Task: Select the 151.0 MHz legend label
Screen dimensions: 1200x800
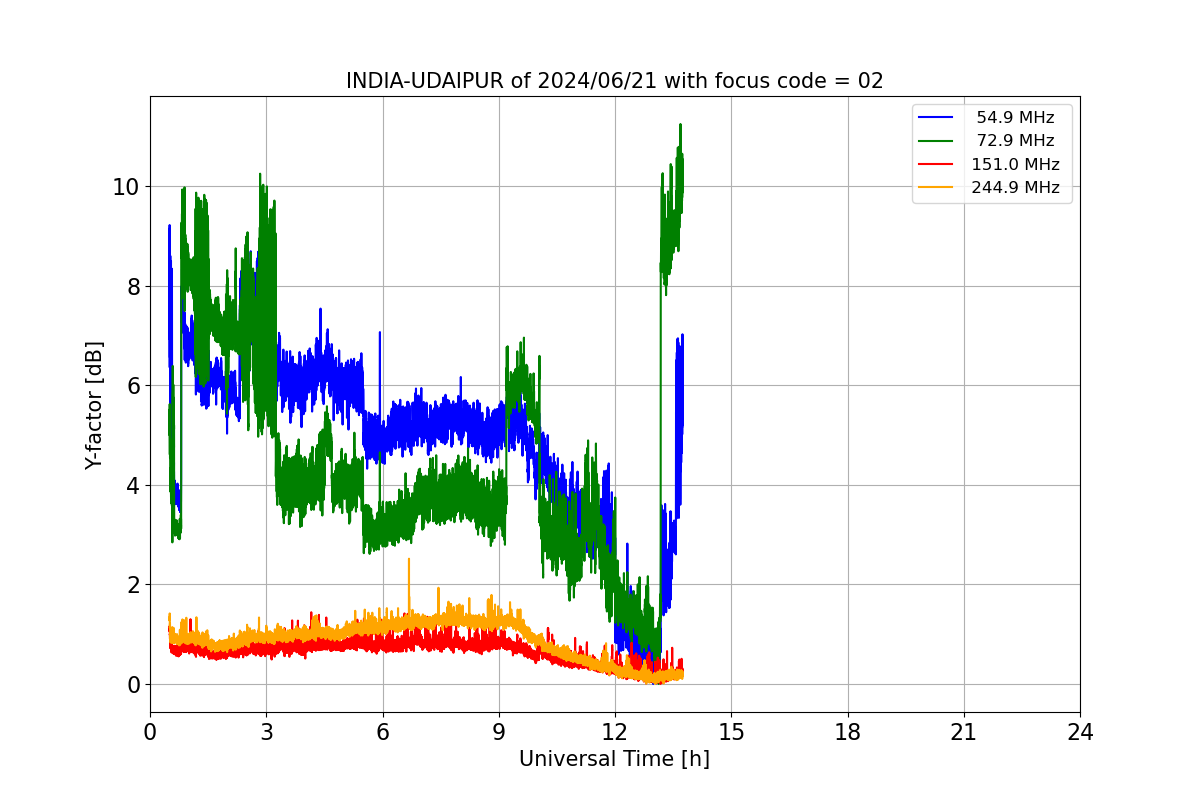Action: (x=1015, y=165)
